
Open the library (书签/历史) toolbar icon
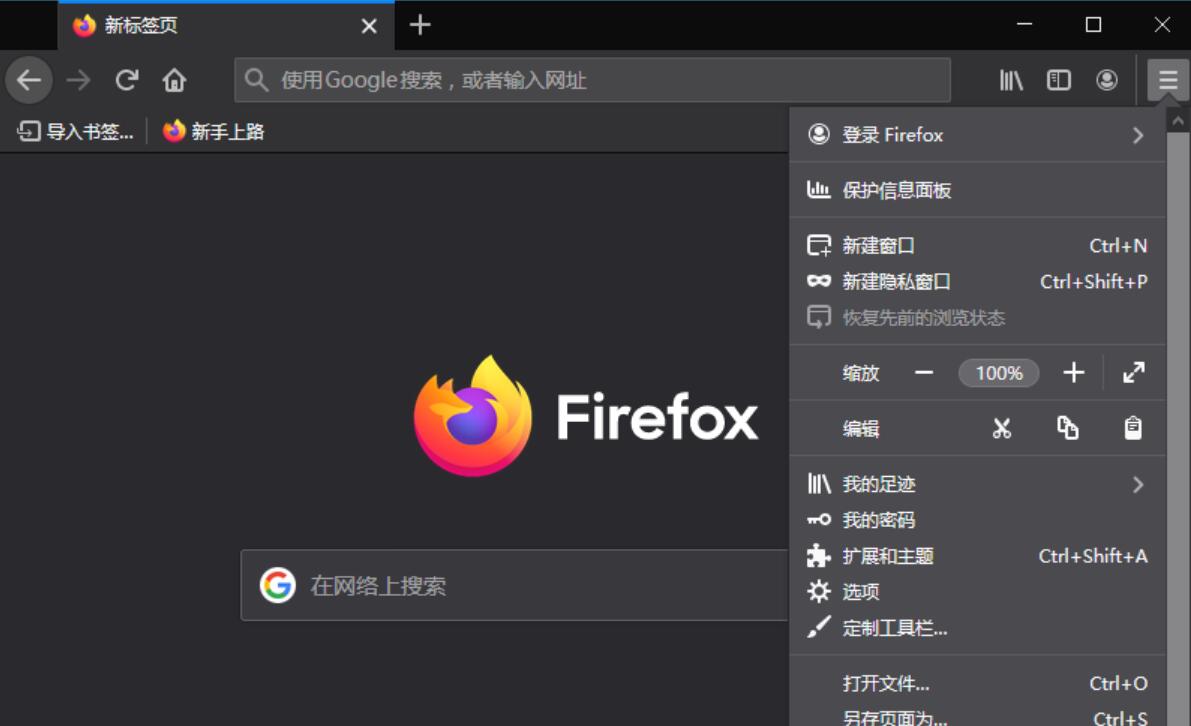click(x=1010, y=80)
